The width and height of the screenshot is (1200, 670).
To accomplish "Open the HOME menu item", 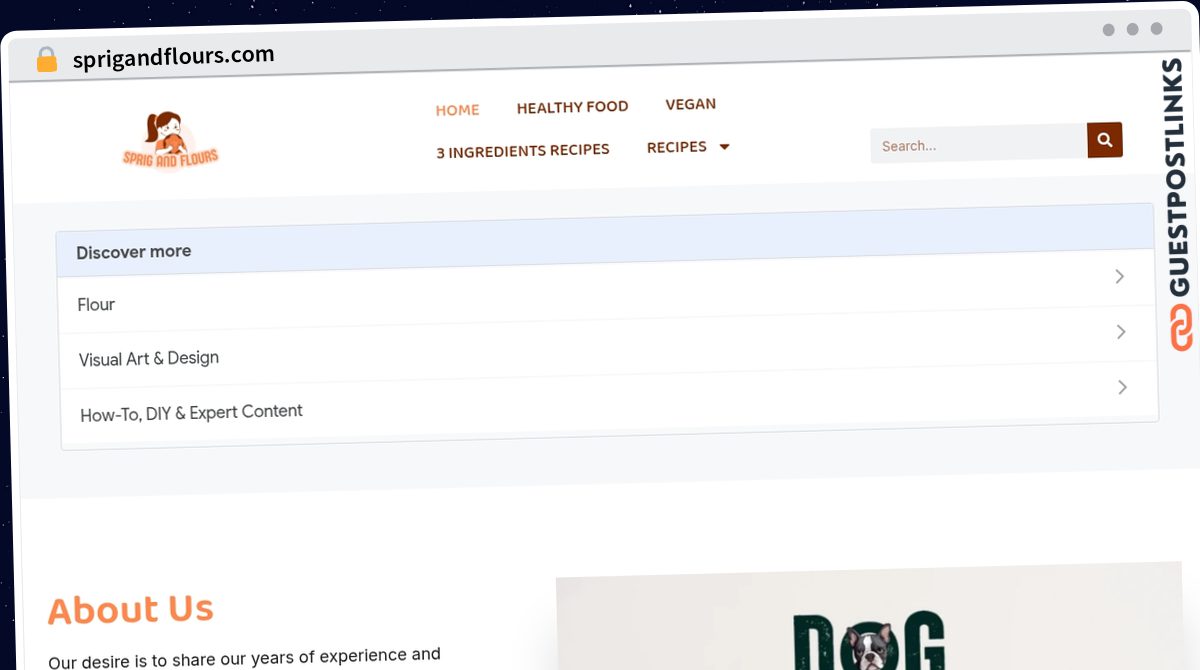I will click(x=458, y=110).
